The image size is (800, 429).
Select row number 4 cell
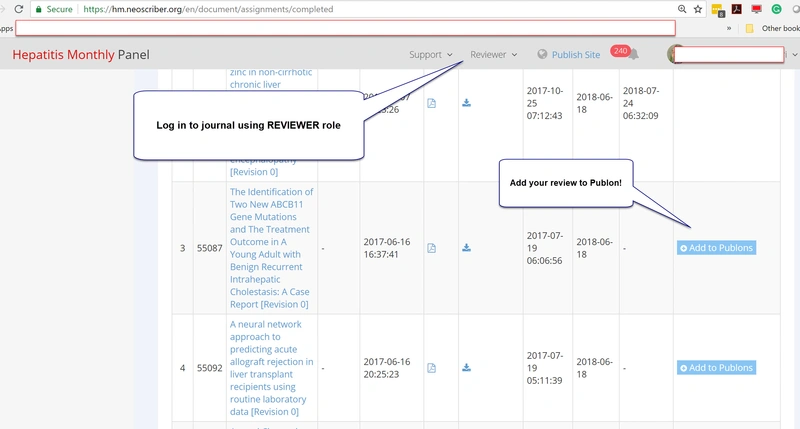182,368
